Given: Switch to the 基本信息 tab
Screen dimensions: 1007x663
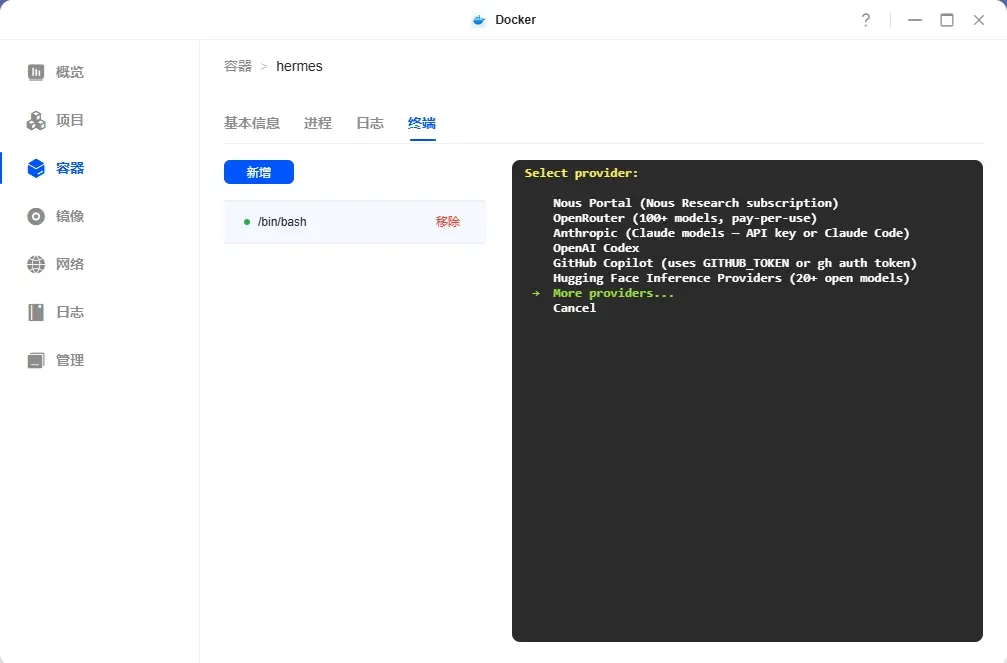Looking at the screenshot, I should (x=251, y=123).
